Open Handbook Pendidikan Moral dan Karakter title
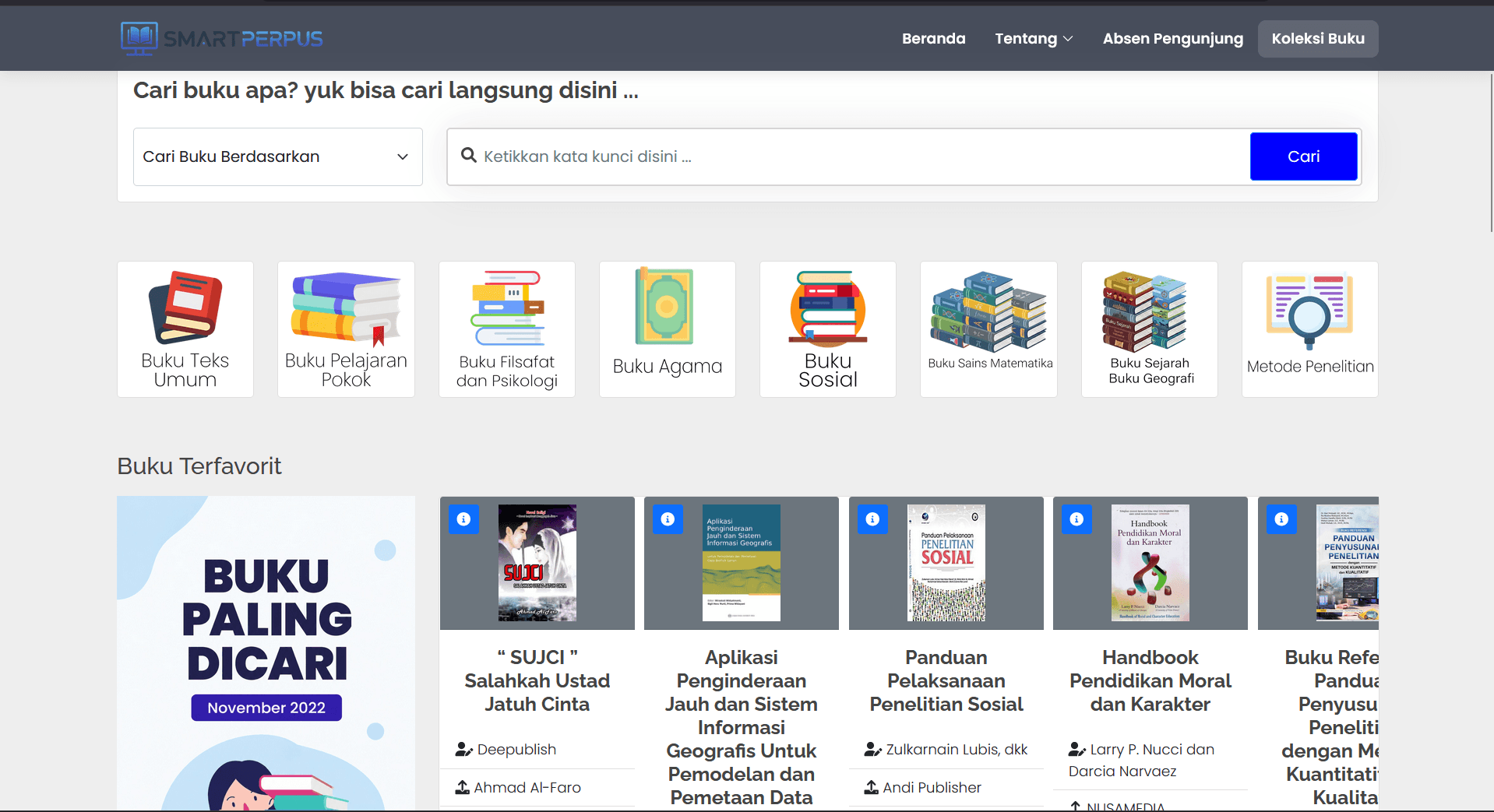1494x812 pixels. click(1150, 680)
